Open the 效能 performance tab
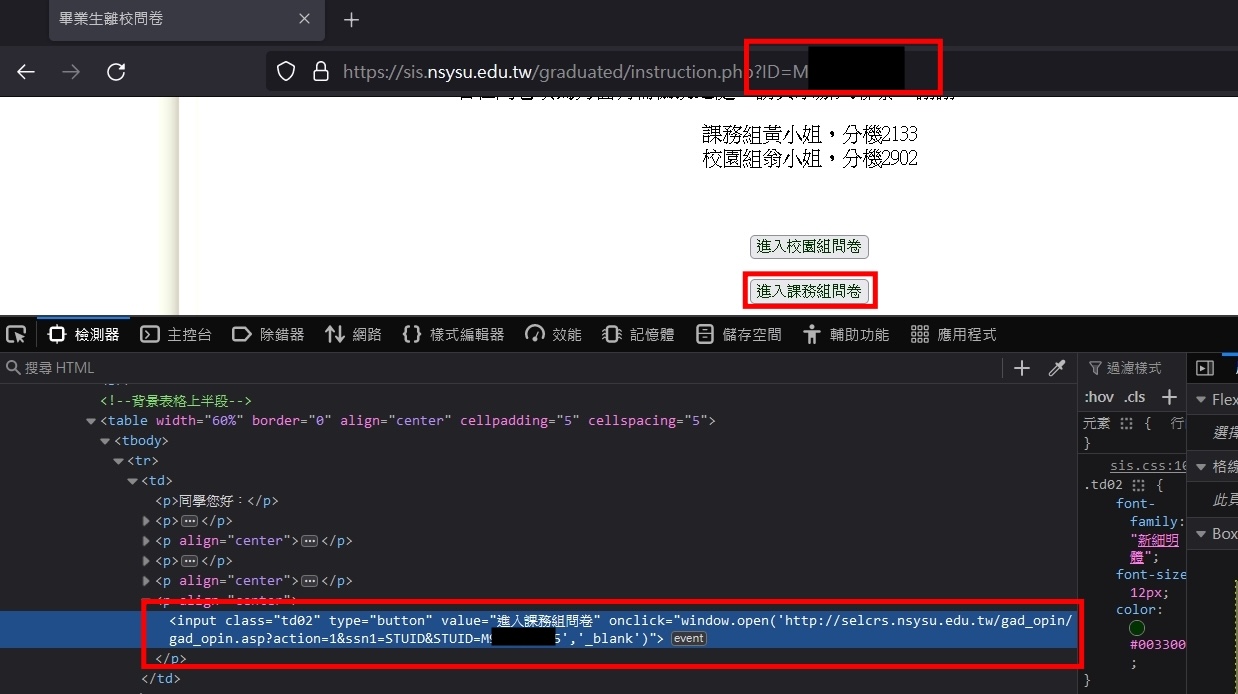 [x=553, y=334]
